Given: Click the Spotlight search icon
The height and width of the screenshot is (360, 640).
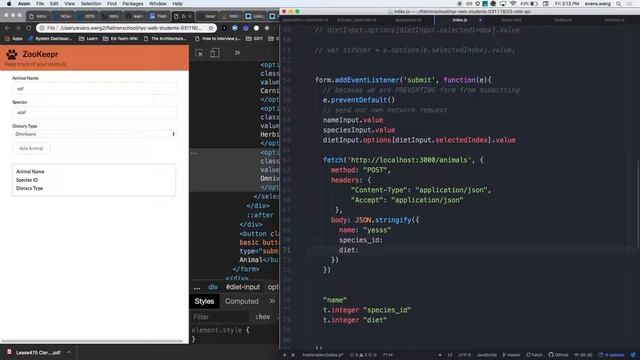Looking at the screenshot, I should [x=618, y=4].
